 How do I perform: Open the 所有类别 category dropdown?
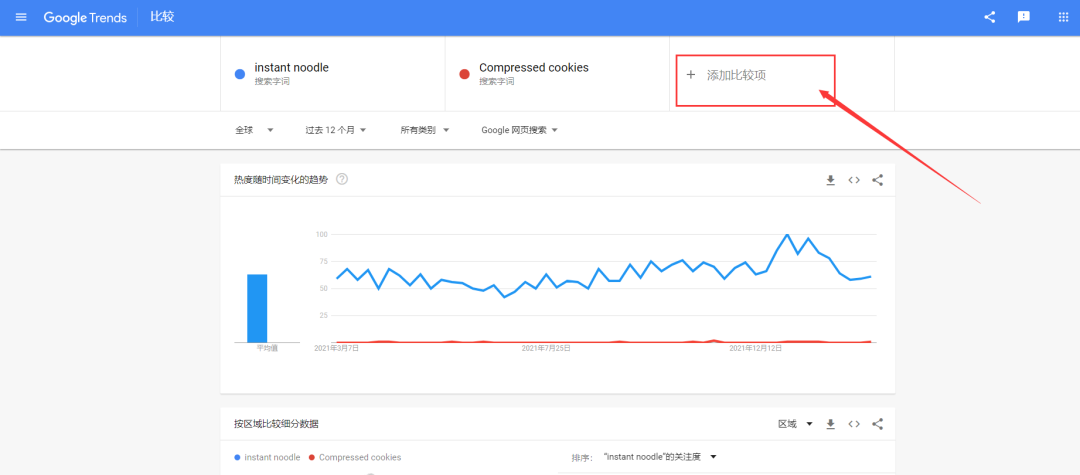click(425, 130)
